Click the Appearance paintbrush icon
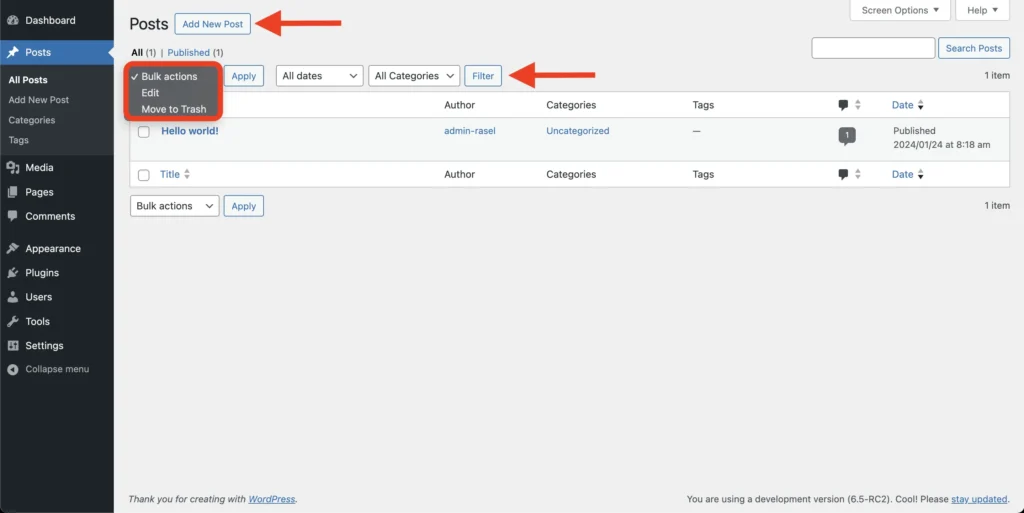This screenshot has height=513, width=1024. [x=12, y=249]
